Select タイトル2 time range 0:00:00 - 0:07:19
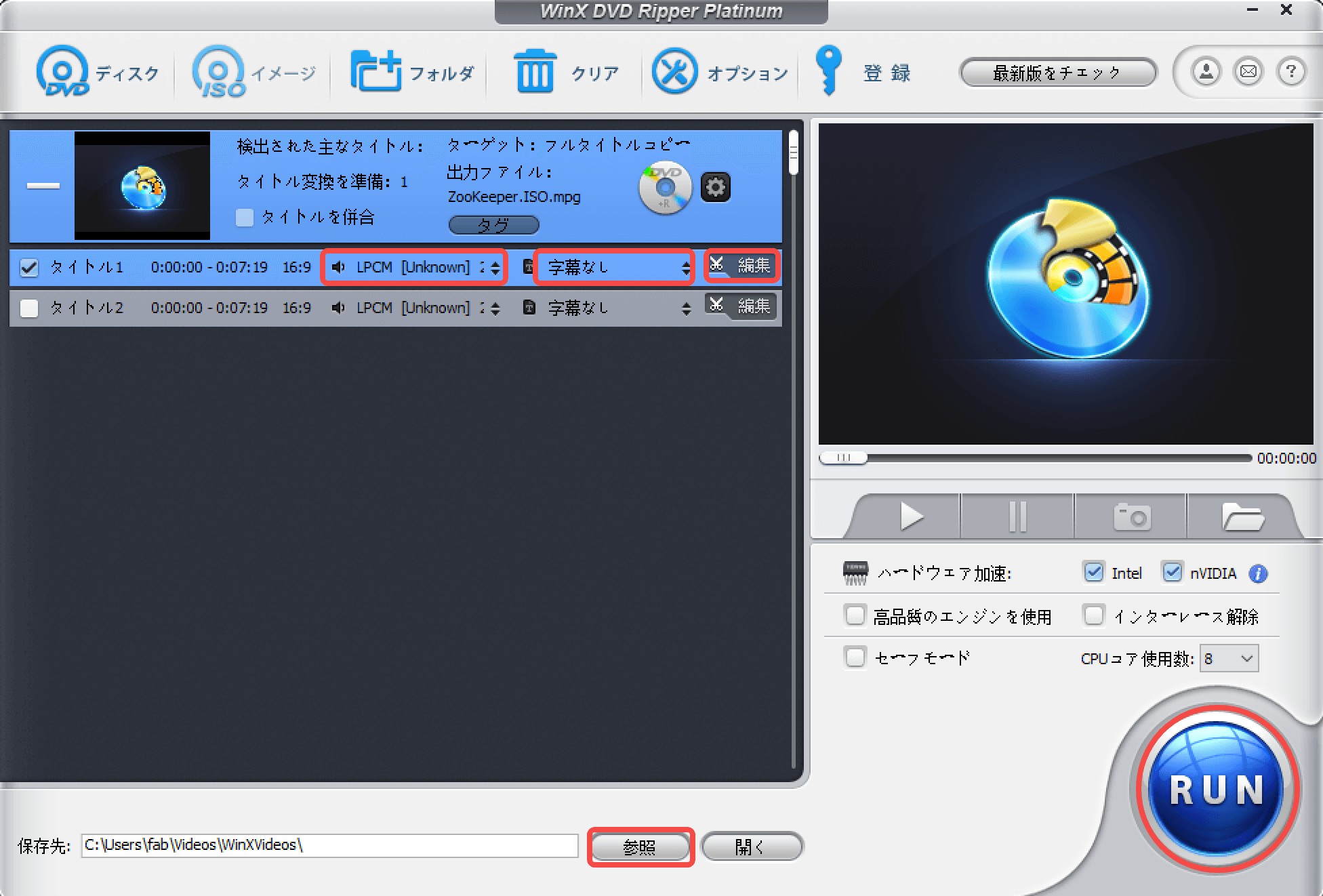Viewport: 1323px width, 896px height. click(209, 308)
